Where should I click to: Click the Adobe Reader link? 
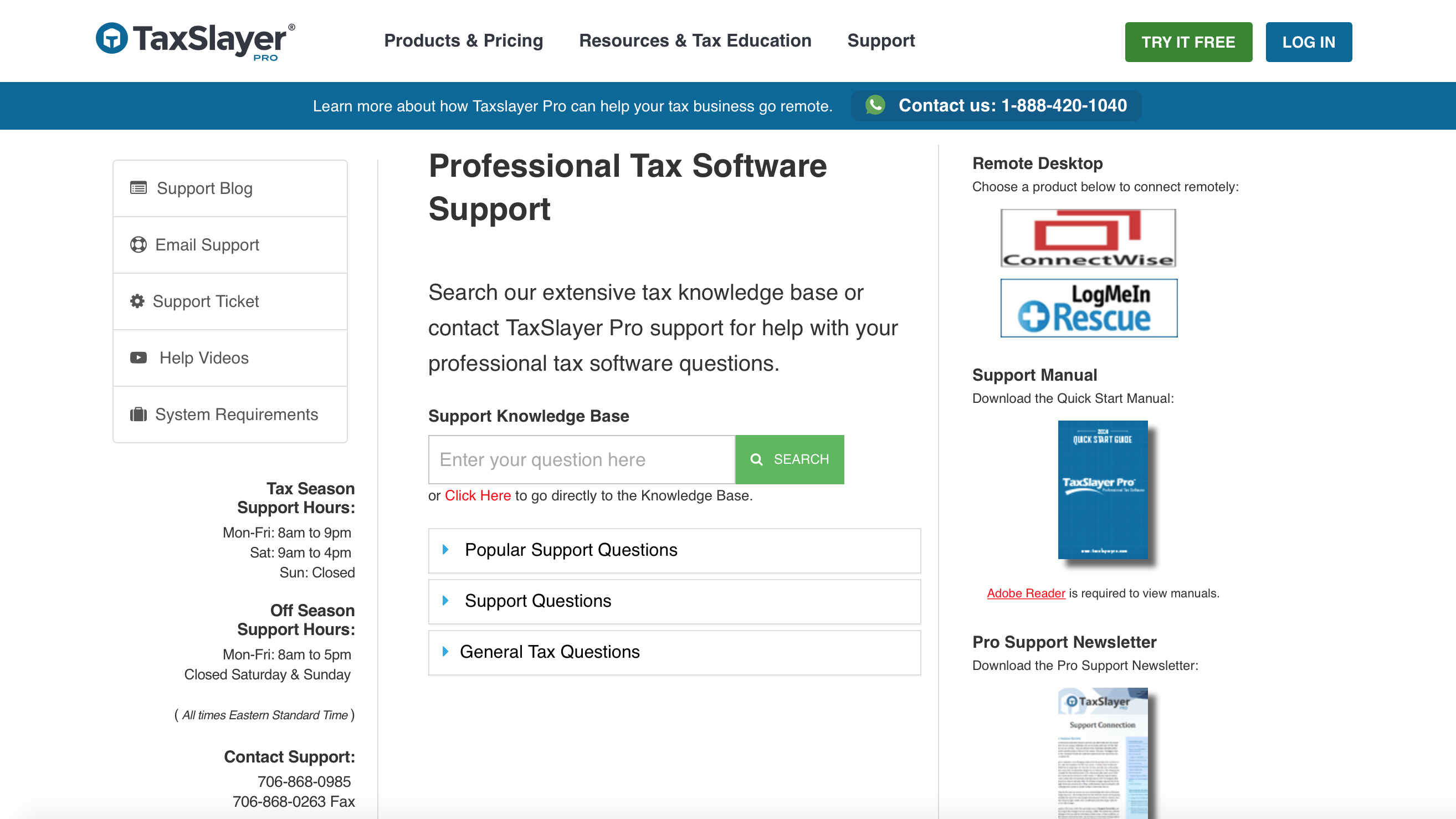[x=1024, y=593]
